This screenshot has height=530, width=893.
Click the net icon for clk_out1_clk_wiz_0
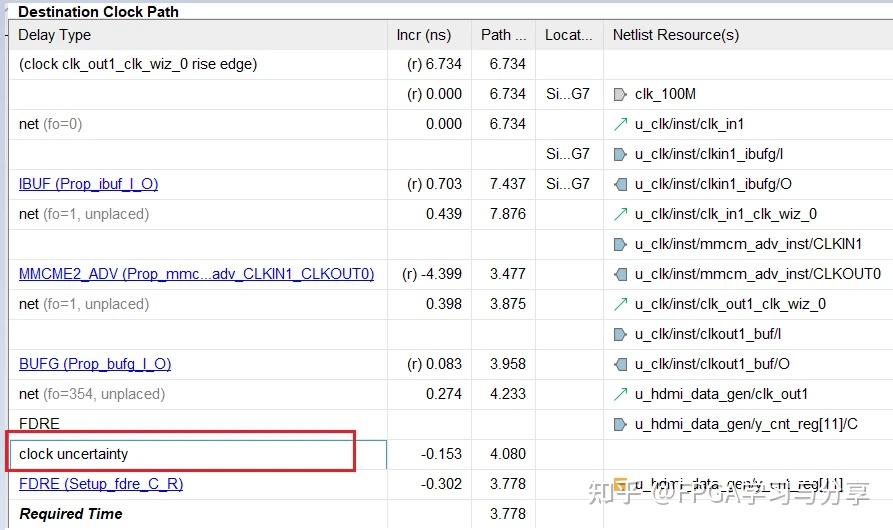pos(620,304)
